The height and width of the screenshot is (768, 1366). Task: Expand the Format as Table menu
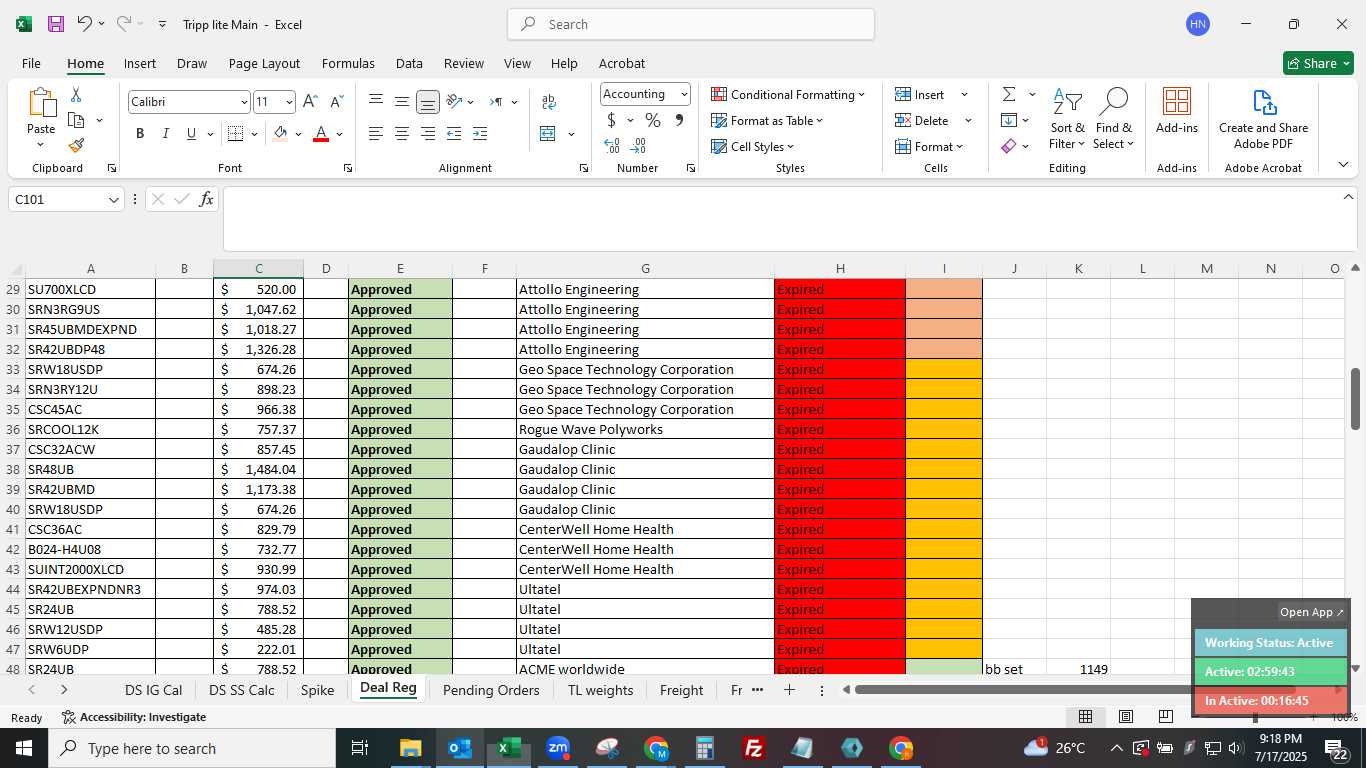coord(767,120)
